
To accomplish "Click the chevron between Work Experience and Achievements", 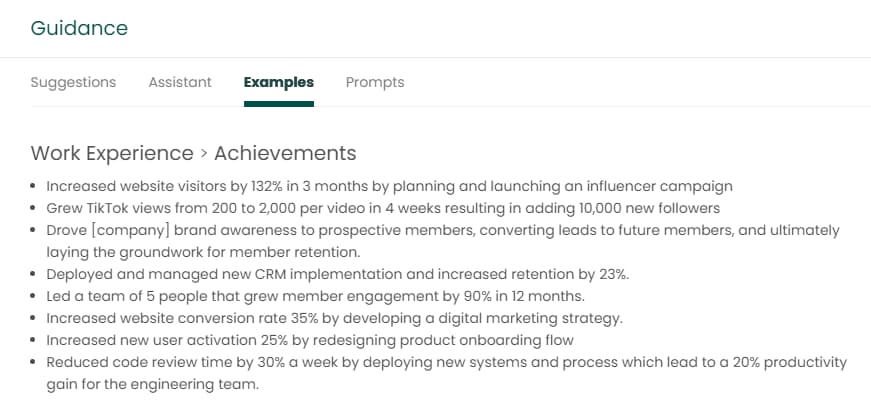I will point(204,154).
